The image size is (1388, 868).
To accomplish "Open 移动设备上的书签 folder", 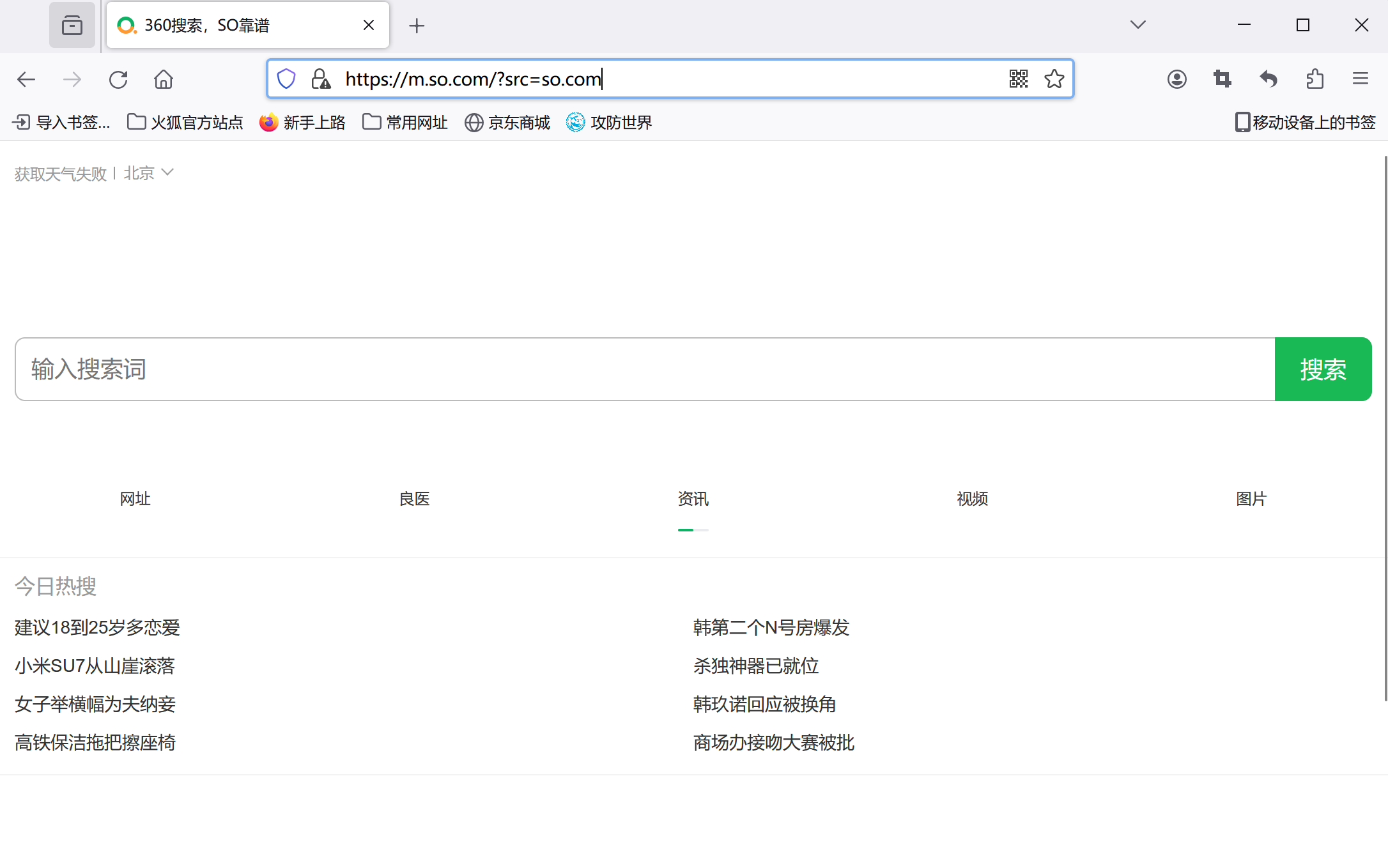I will click(x=1306, y=122).
